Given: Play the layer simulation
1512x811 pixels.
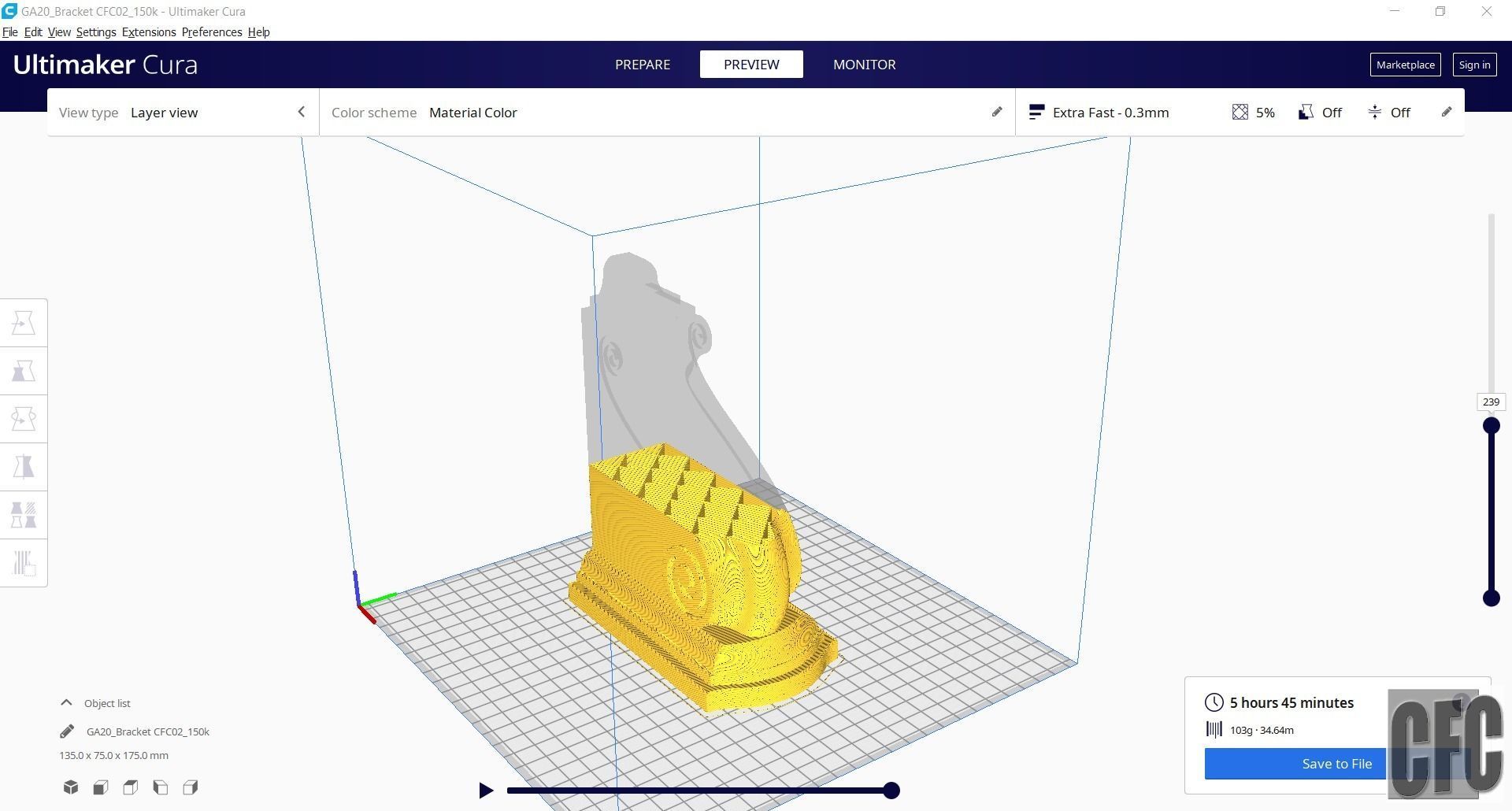Looking at the screenshot, I should click(x=486, y=791).
